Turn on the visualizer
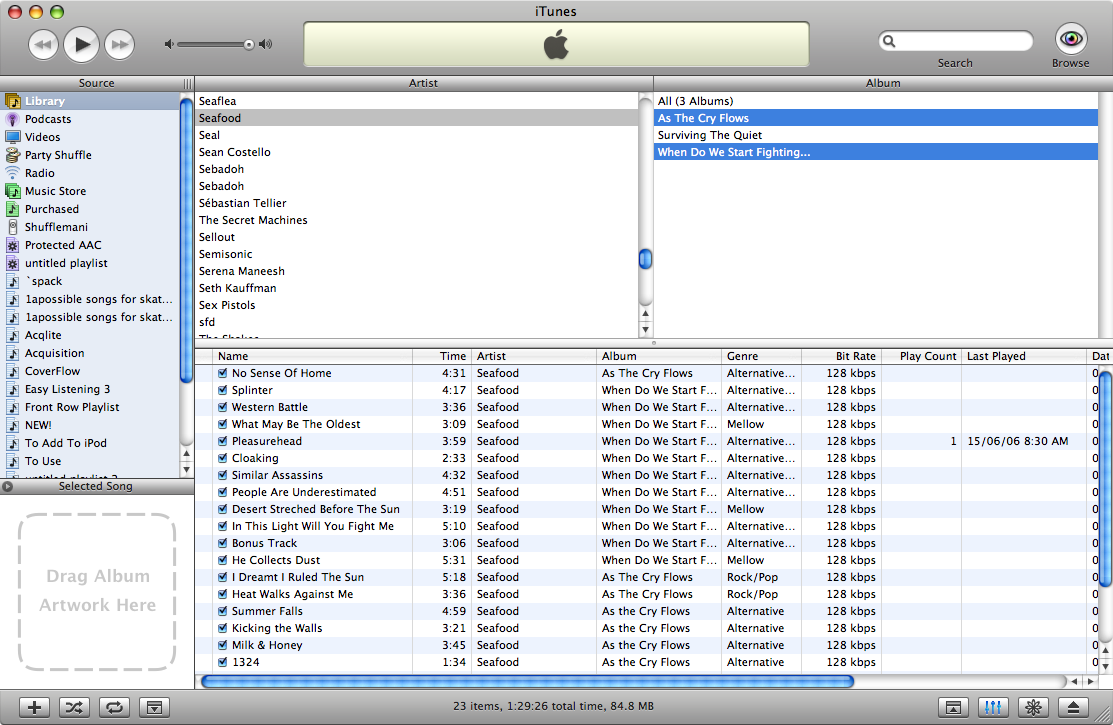The image size is (1113, 725). (1034, 707)
